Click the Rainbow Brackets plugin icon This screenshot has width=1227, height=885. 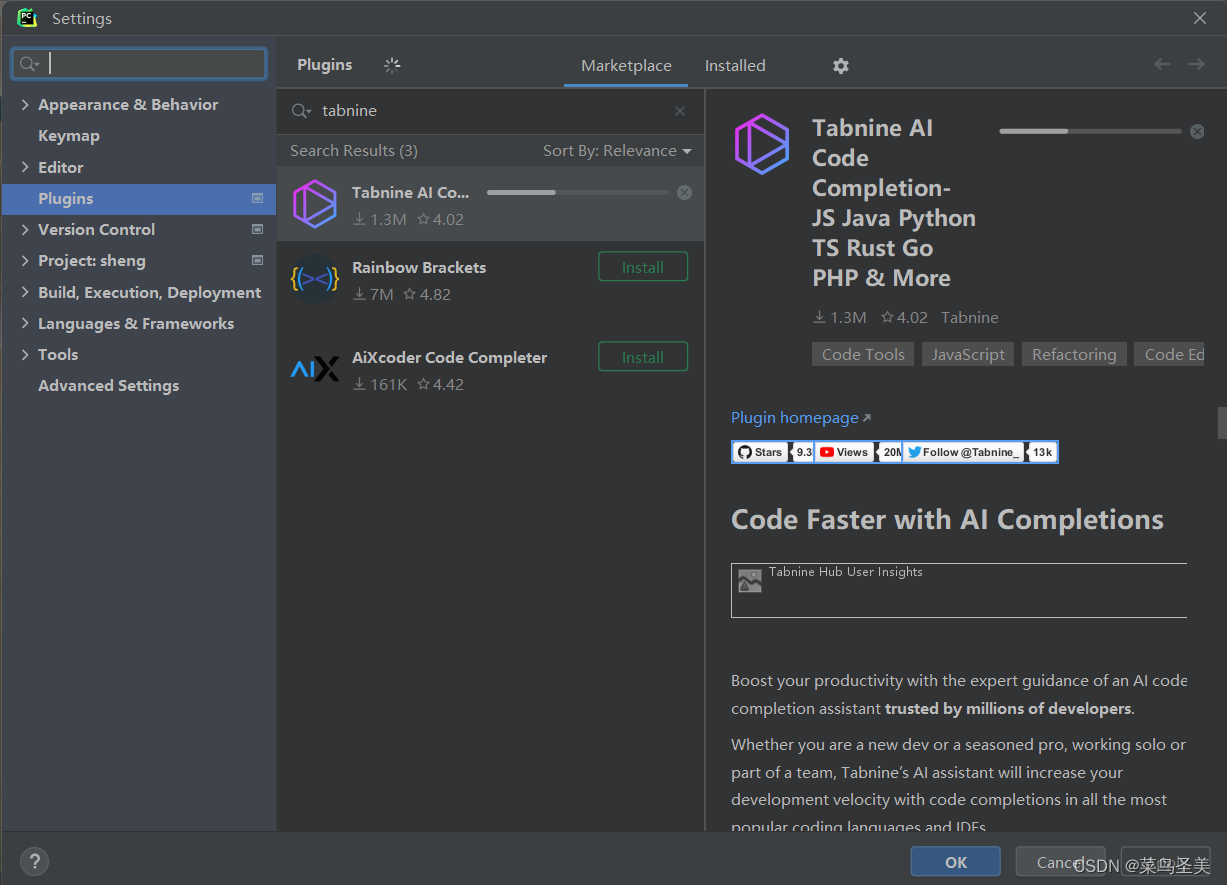pos(315,279)
